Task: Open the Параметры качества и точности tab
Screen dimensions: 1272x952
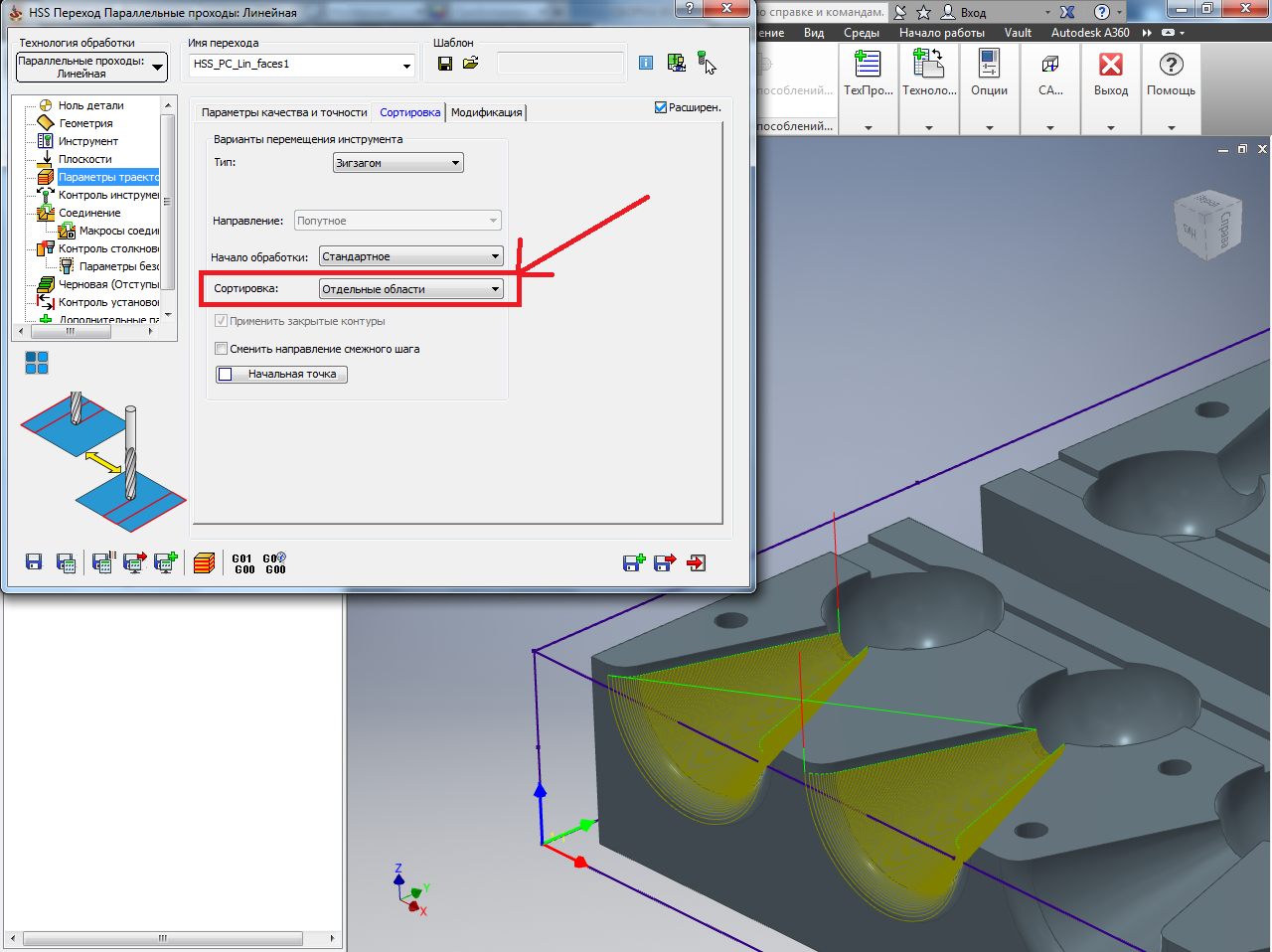Action: tap(284, 112)
